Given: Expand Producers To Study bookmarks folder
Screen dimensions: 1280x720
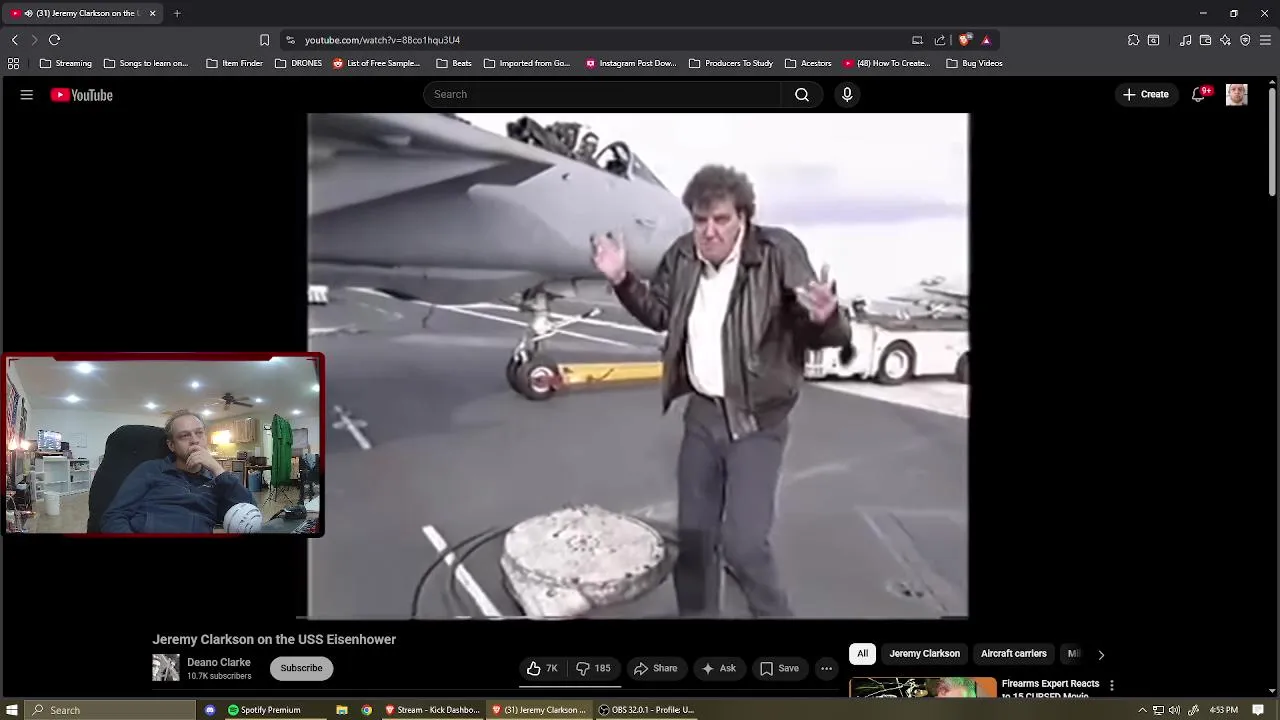Looking at the screenshot, I should point(731,63).
